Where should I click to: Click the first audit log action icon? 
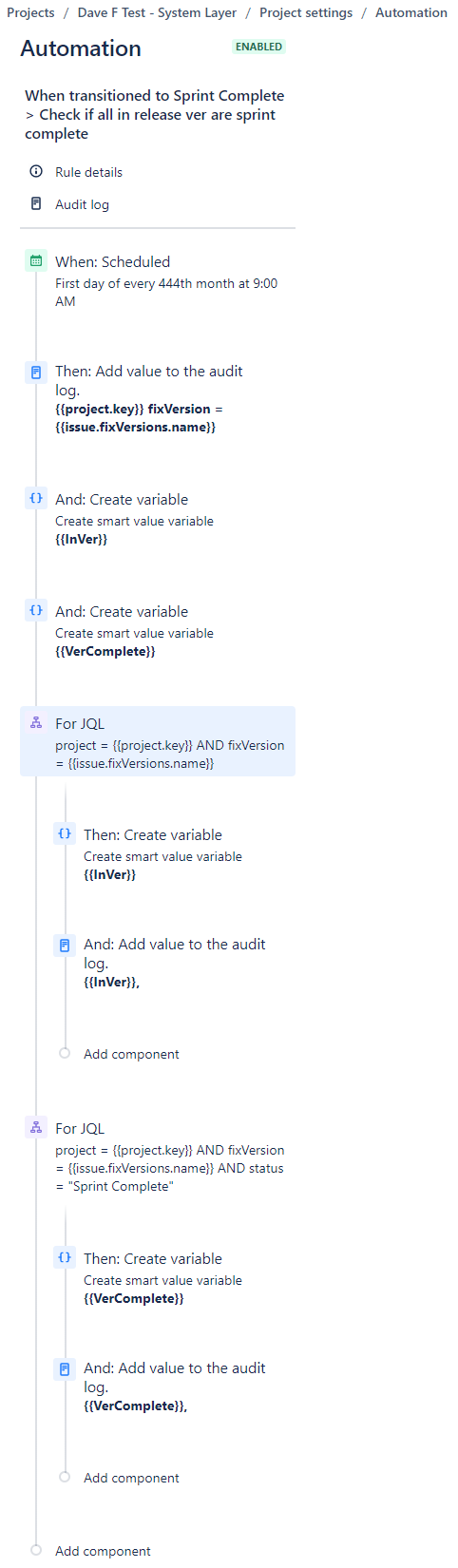pos(36,372)
